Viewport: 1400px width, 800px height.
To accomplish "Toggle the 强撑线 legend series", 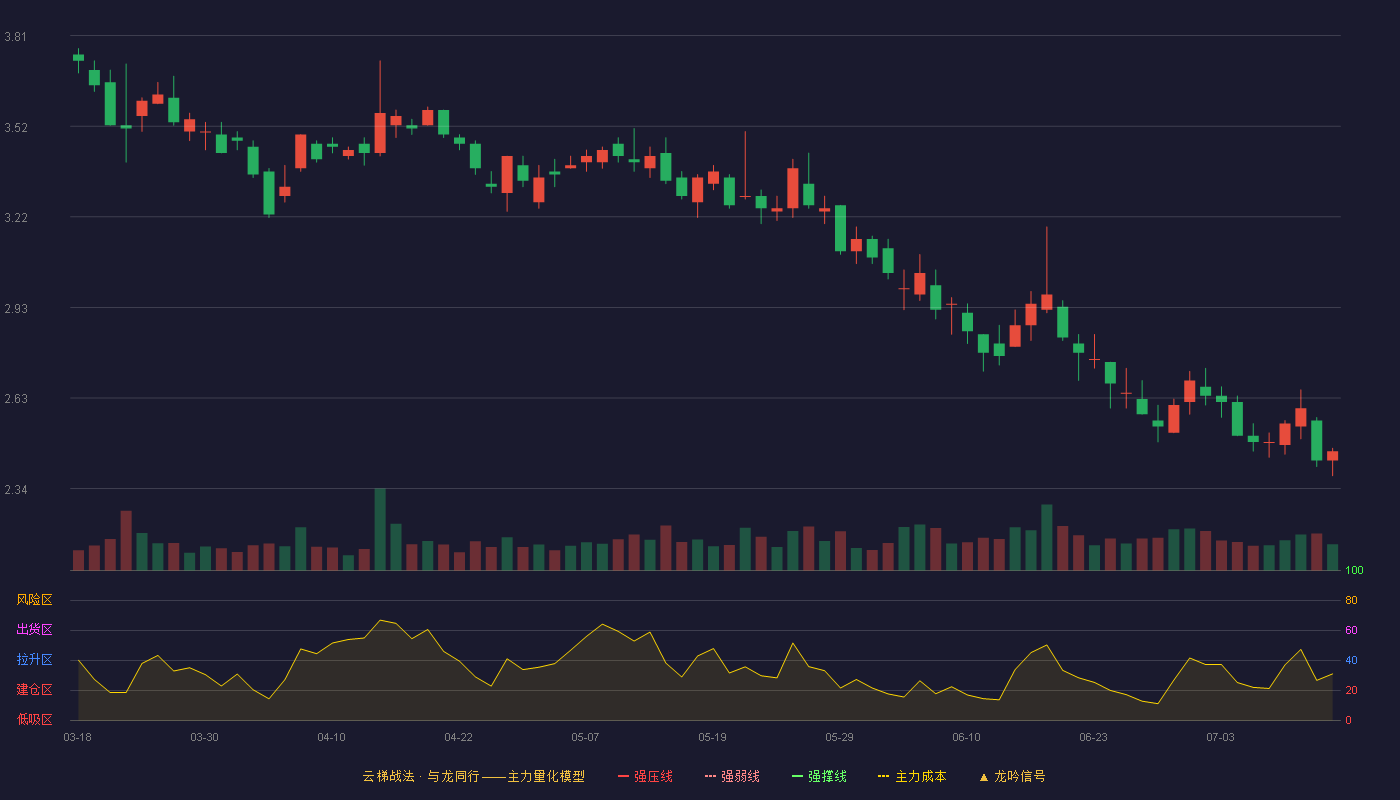I will tap(819, 776).
